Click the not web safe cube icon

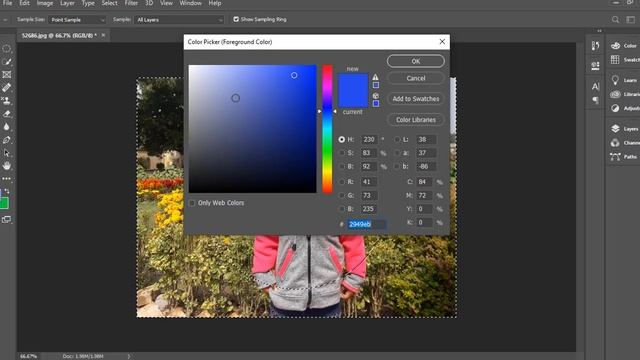376,96
